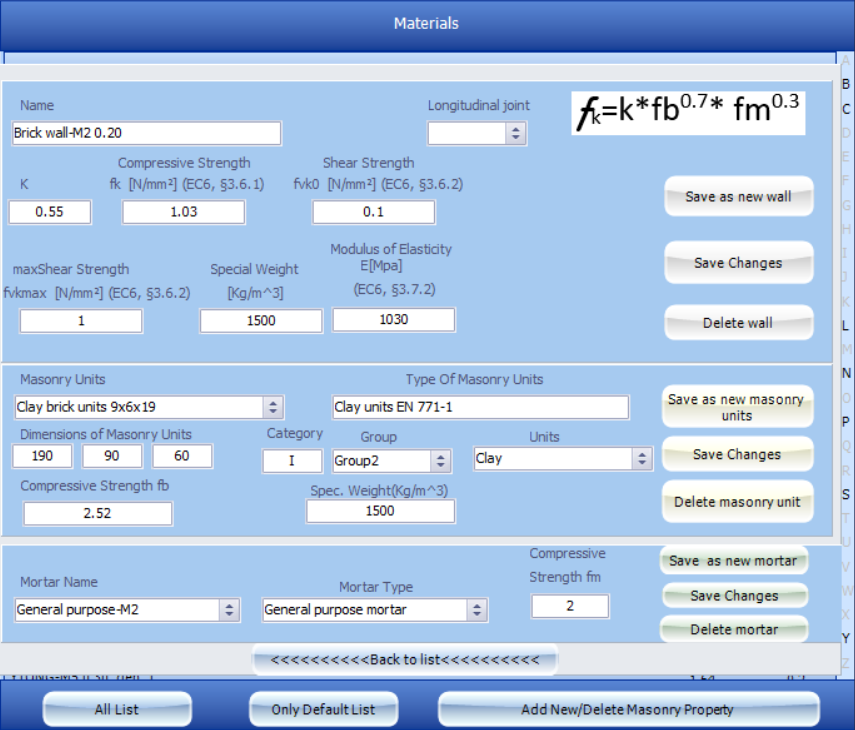Open the Group dropdown showing Group2
The height and width of the screenshot is (730, 855).
point(439,461)
